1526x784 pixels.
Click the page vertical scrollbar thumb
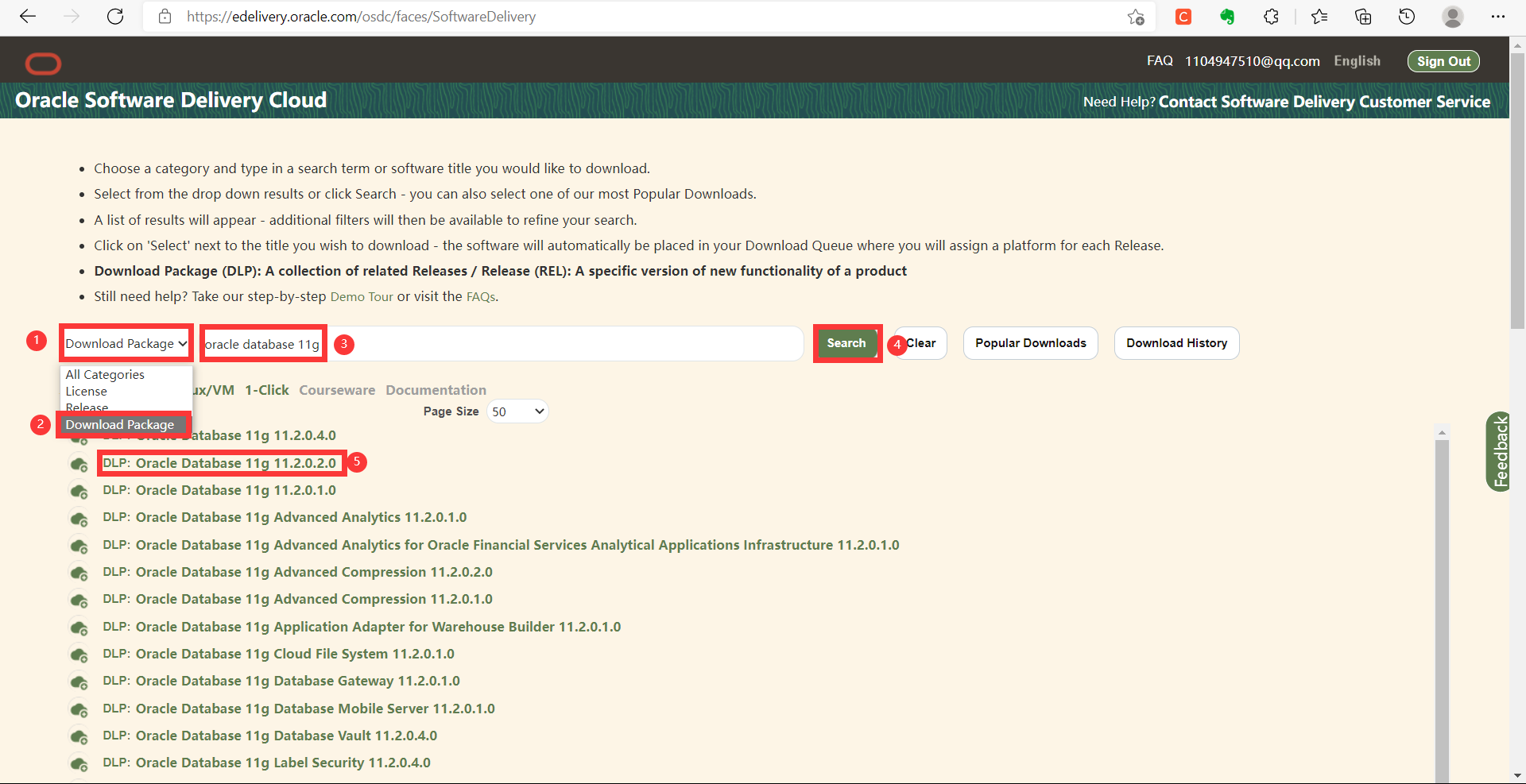coord(1517,191)
